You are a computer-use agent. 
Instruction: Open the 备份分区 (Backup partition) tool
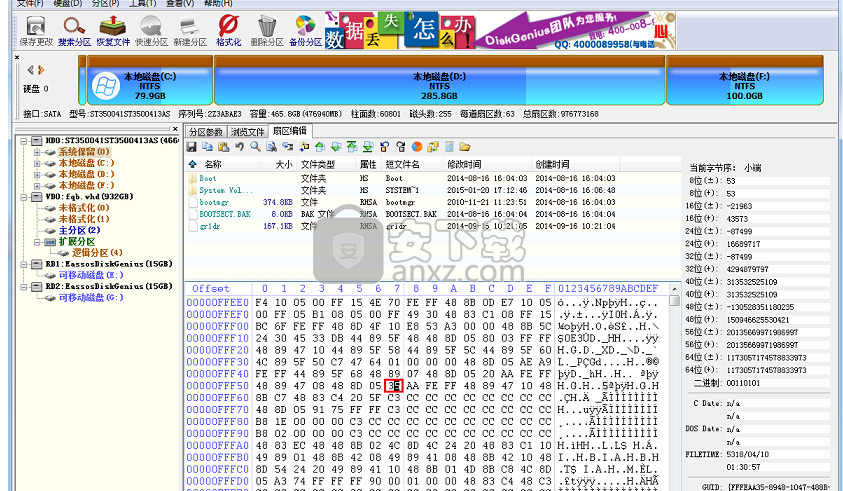tap(305, 31)
